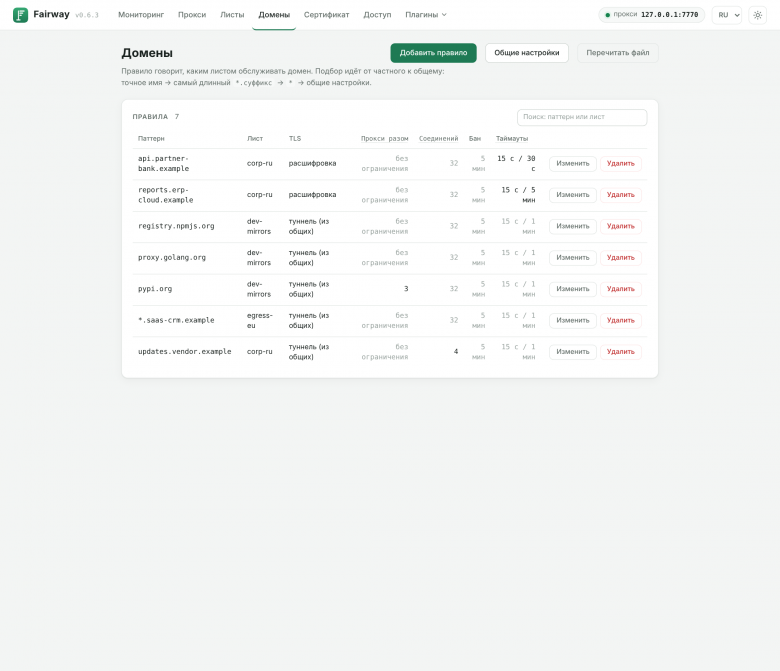Focus the rule search field
Viewport: 780px width, 671px height.
(582, 117)
